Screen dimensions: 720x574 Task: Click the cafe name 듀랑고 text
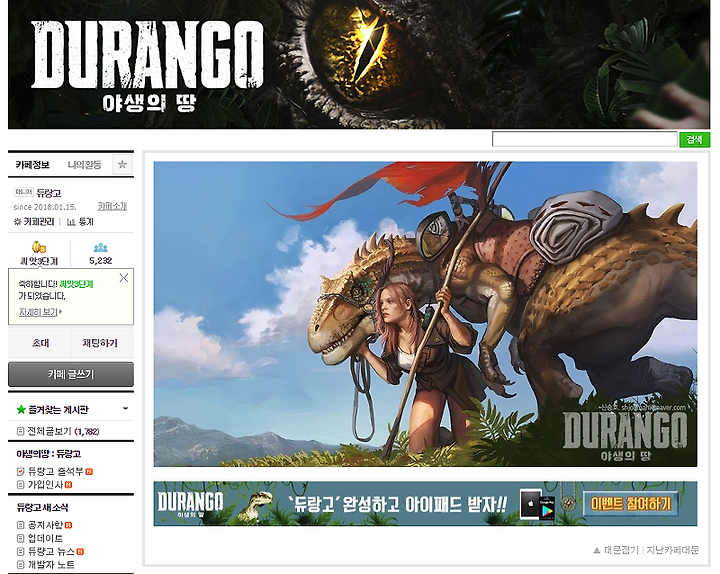tap(49, 193)
